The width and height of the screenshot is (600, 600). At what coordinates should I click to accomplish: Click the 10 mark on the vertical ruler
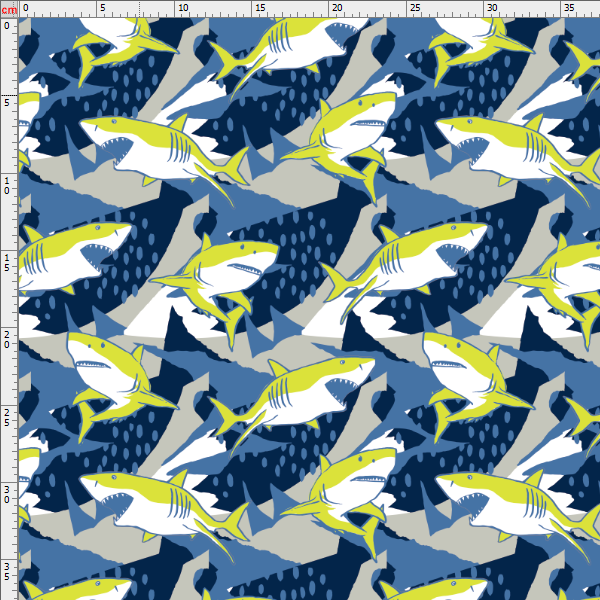click(7, 185)
